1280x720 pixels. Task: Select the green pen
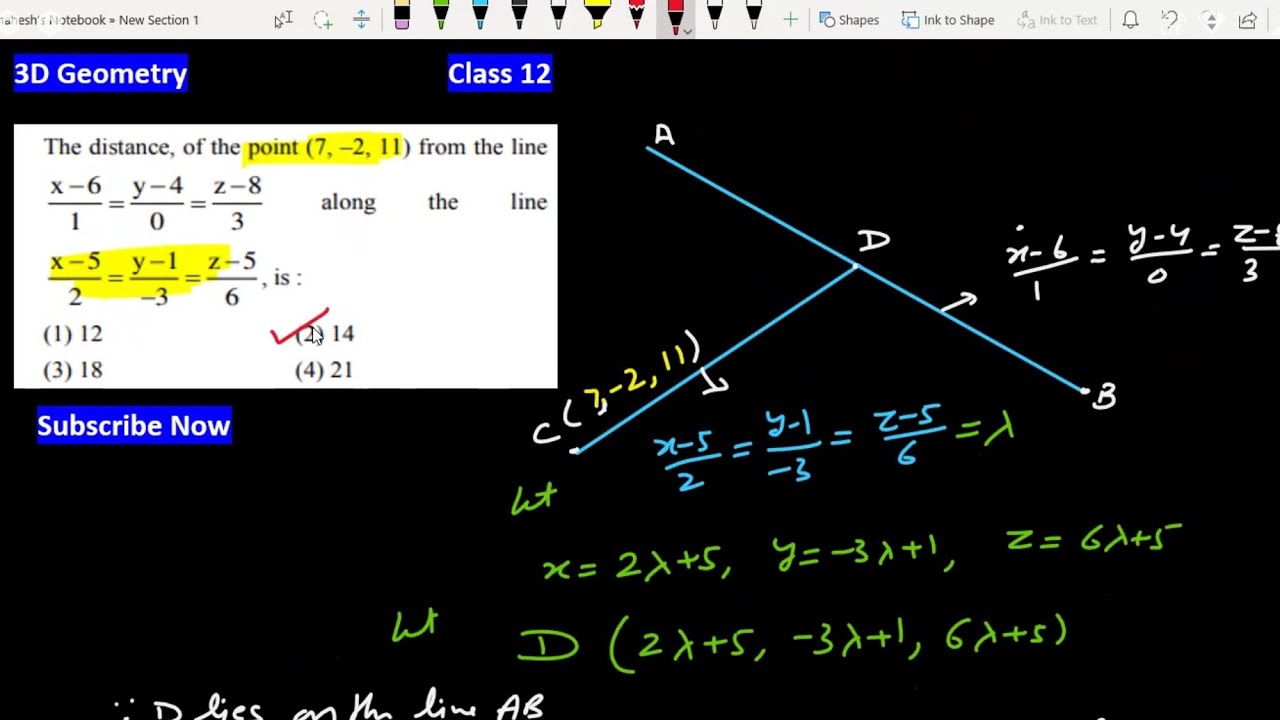pyautogui.click(x=441, y=16)
